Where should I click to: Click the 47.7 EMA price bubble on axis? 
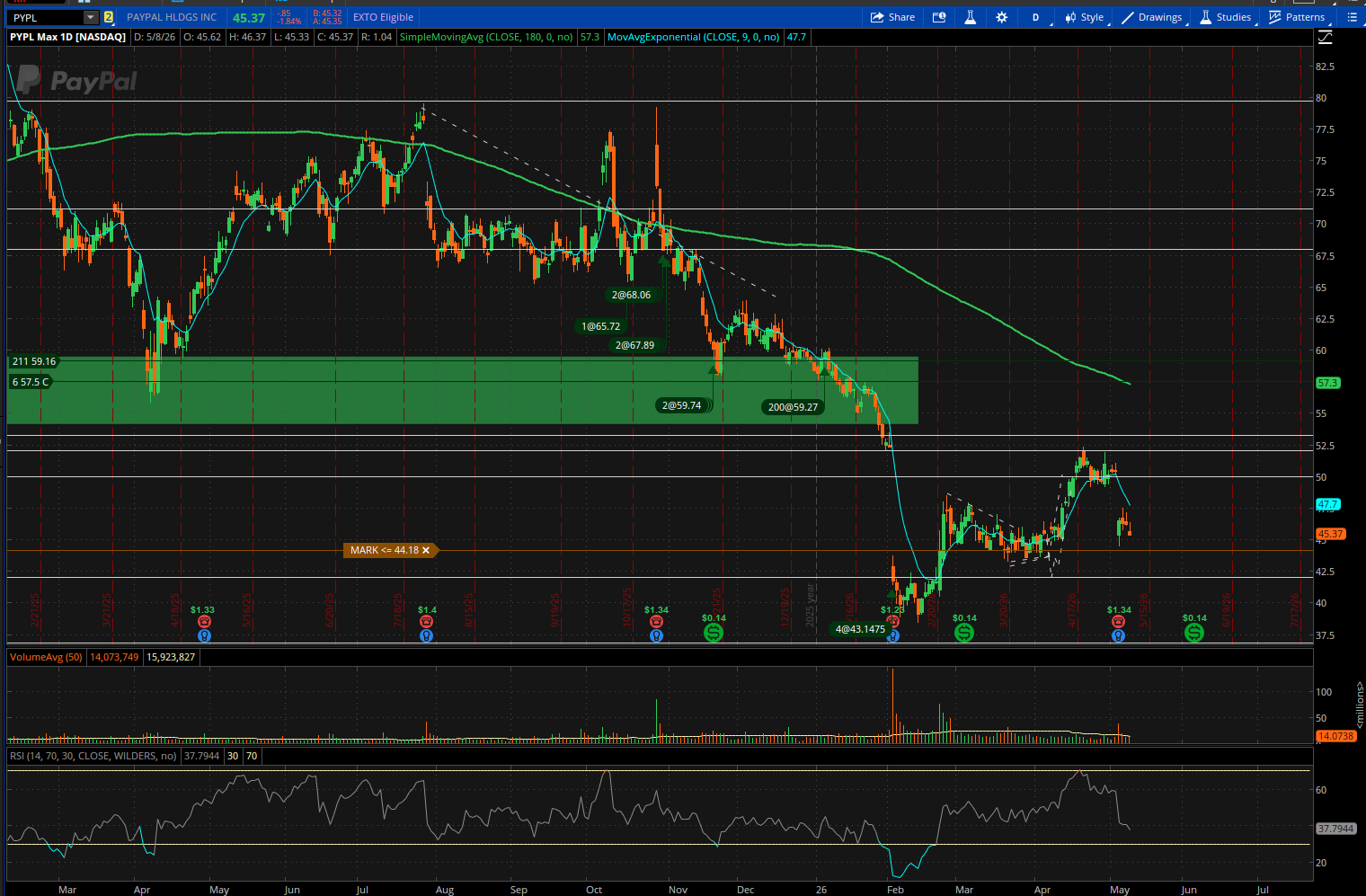pyautogui.click(x=1327, y=504)
